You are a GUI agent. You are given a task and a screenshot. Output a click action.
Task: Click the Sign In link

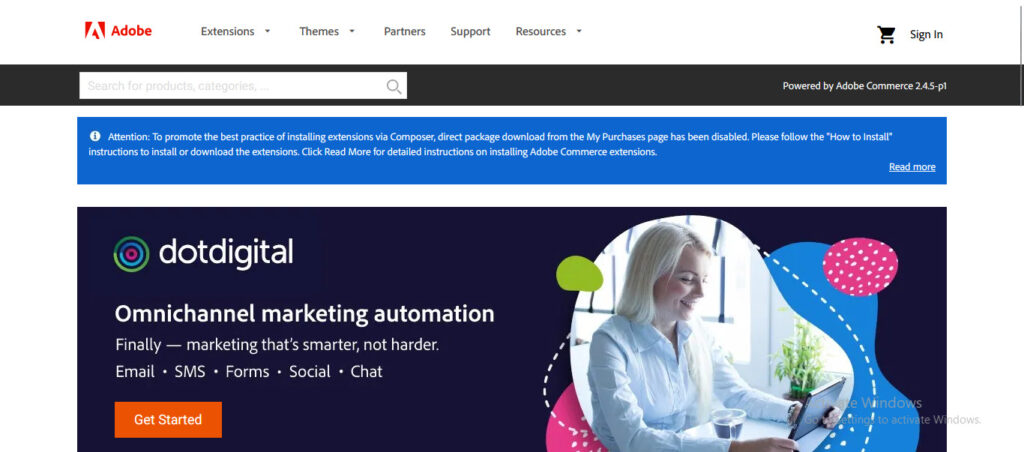pyautogui.click(x=926, y=35)
